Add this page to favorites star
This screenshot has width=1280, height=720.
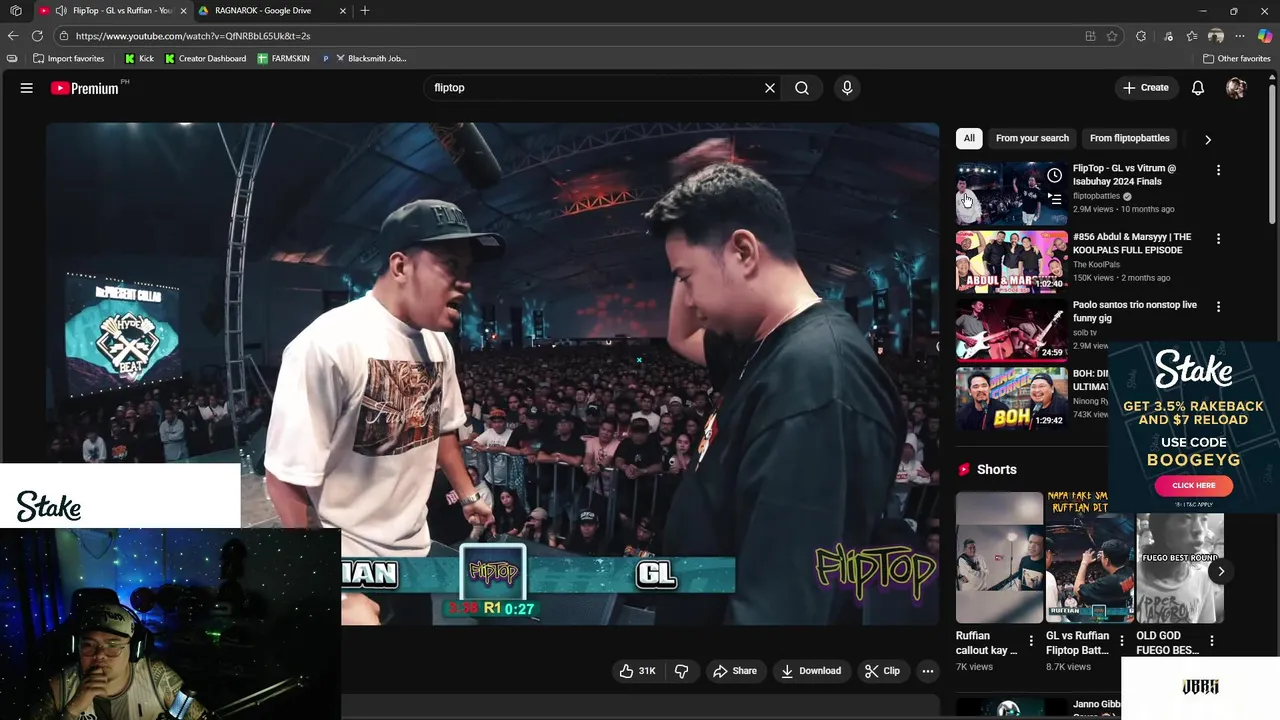pyautogui.click(x=1112, y=36)
